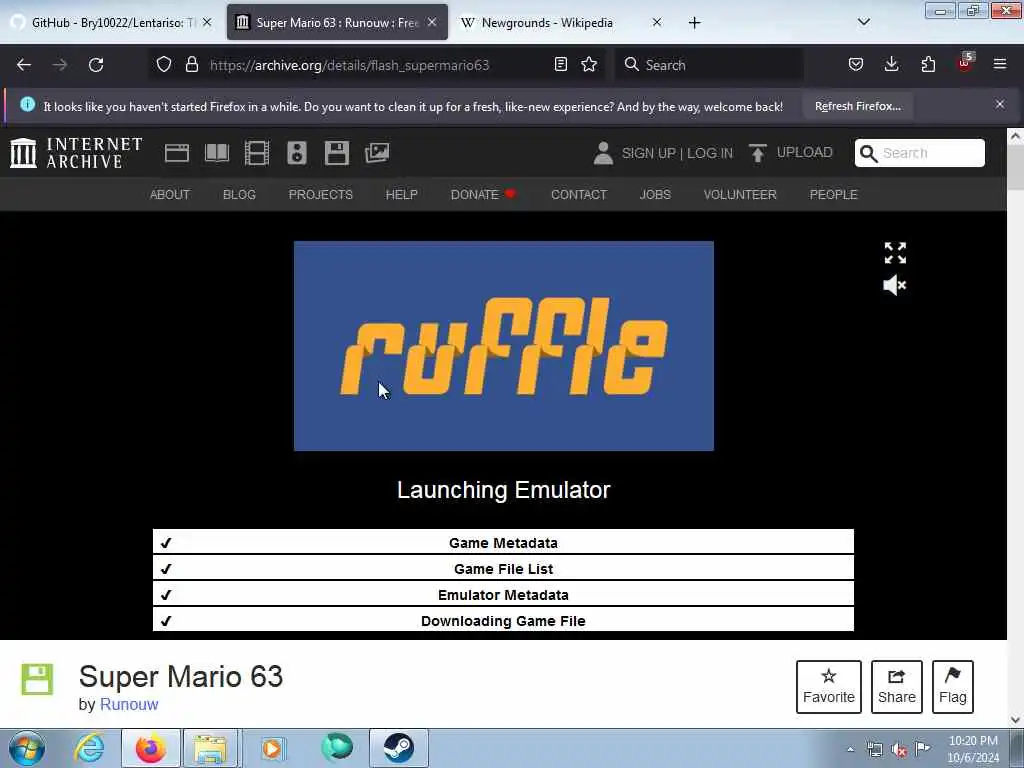Close the GitHub tab

(x=207, y=22)
